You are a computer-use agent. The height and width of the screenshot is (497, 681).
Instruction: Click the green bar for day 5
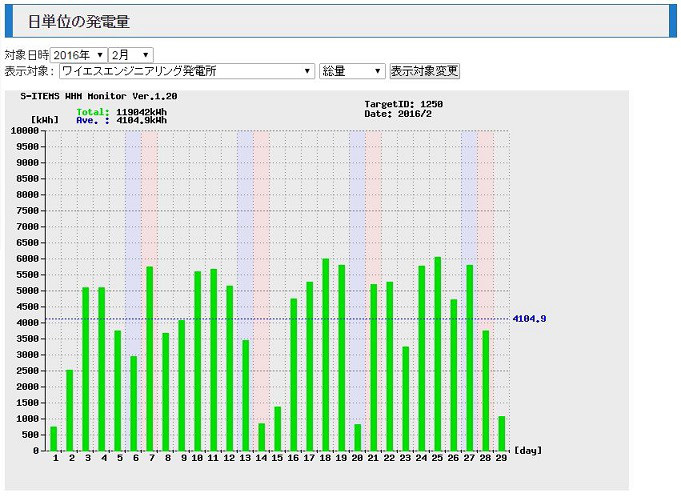point(118,391)
